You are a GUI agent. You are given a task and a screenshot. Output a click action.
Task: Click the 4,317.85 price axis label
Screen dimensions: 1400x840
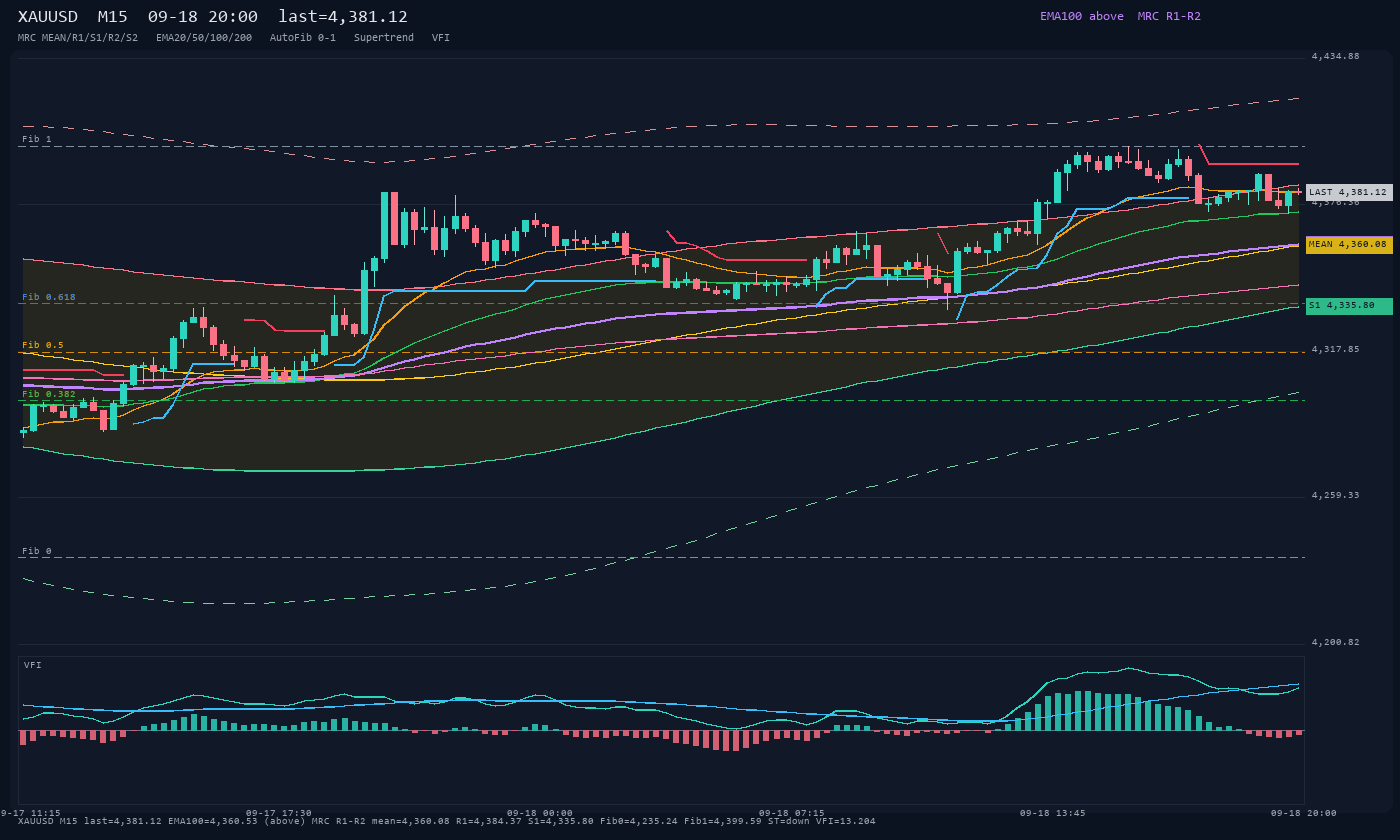(x=1336, y=349)
